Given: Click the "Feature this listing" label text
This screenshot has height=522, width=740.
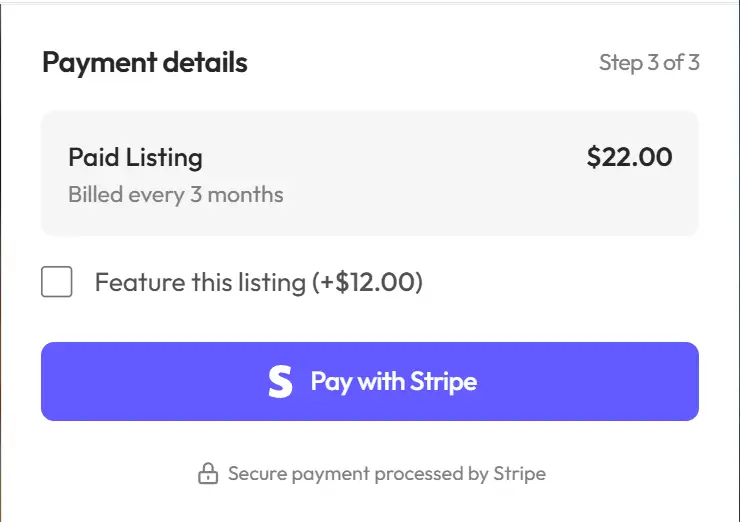Looking at the screenshot, I should click(200, 283).
